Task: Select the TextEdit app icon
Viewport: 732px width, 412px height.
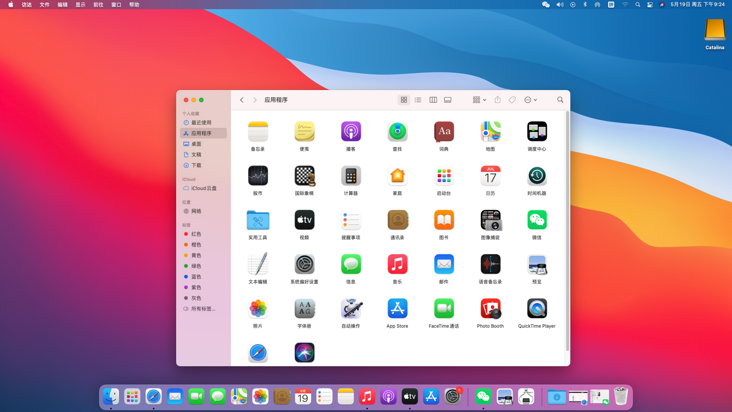Action: pos(258,264)
